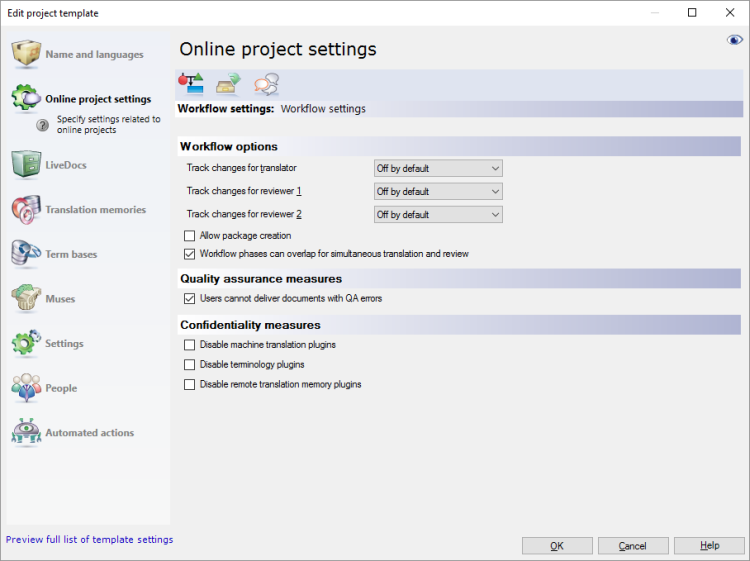
Task: Go to People page
Action: click(61, 388)
